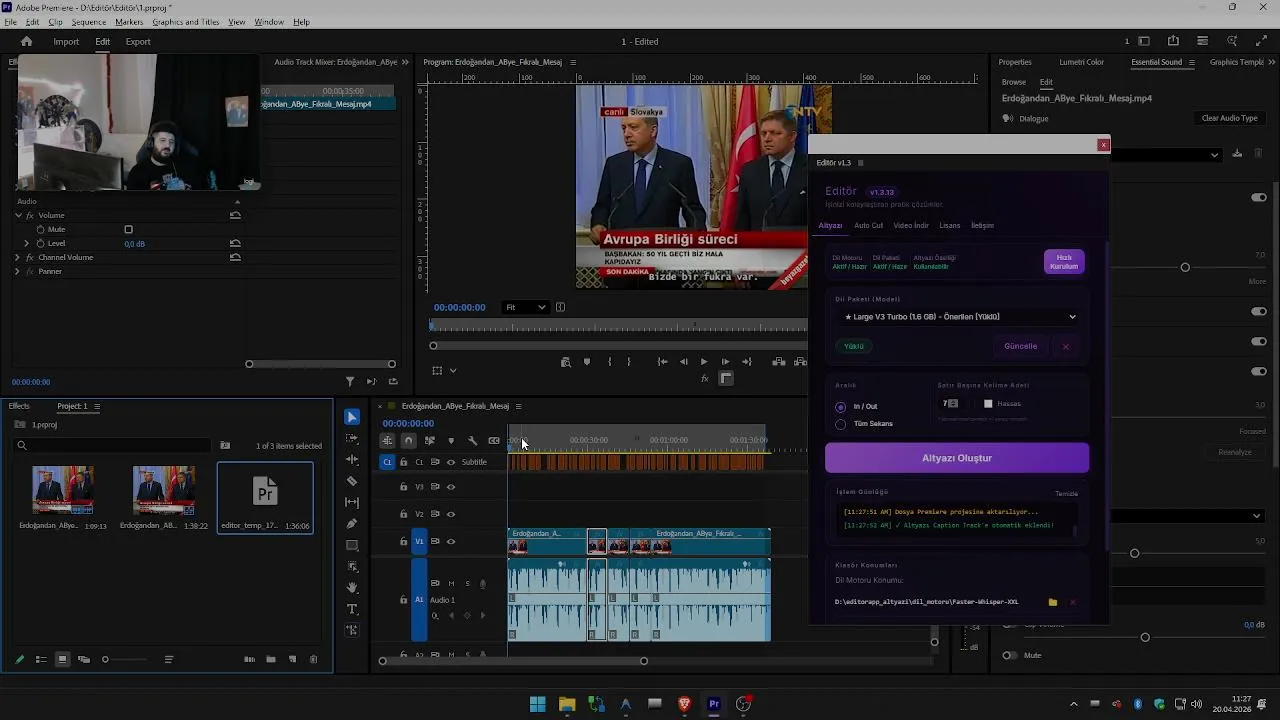Screen dimensions: 1280x720
Task: Expand the Level property
Action: [x=27, y=244]
